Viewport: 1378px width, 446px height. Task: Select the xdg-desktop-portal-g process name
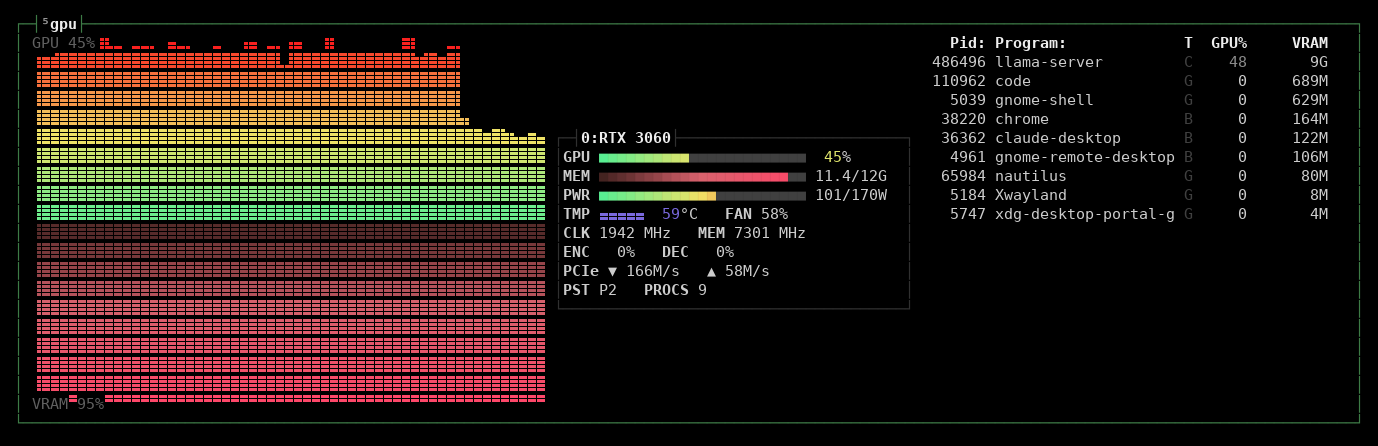click(1085, 214)
